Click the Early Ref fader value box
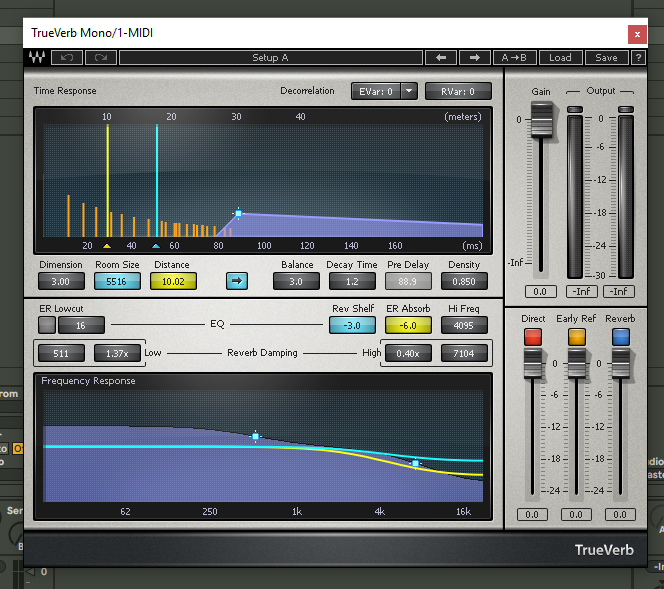The height and width of the screenshot is (589, 664). (x=576, y=514)
